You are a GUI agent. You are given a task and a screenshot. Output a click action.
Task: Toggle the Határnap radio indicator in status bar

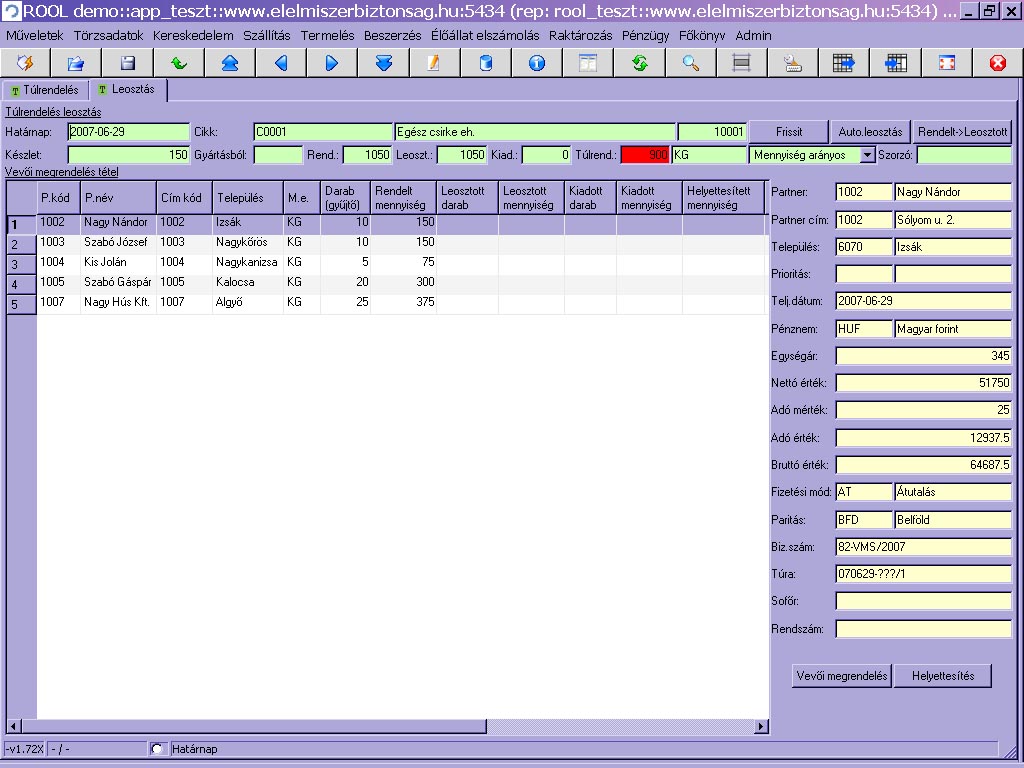(157, 749)
